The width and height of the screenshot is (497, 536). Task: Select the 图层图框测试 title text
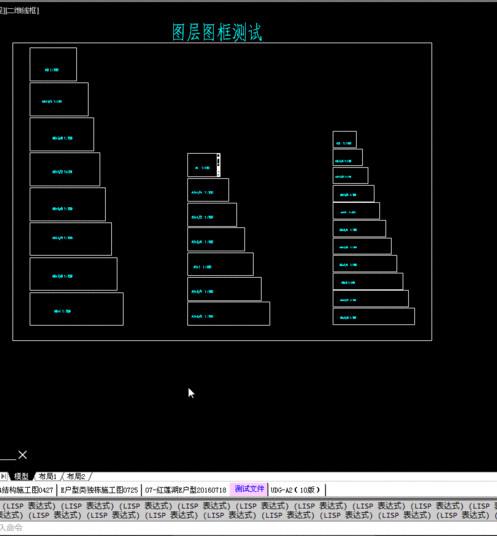(217, 32)
